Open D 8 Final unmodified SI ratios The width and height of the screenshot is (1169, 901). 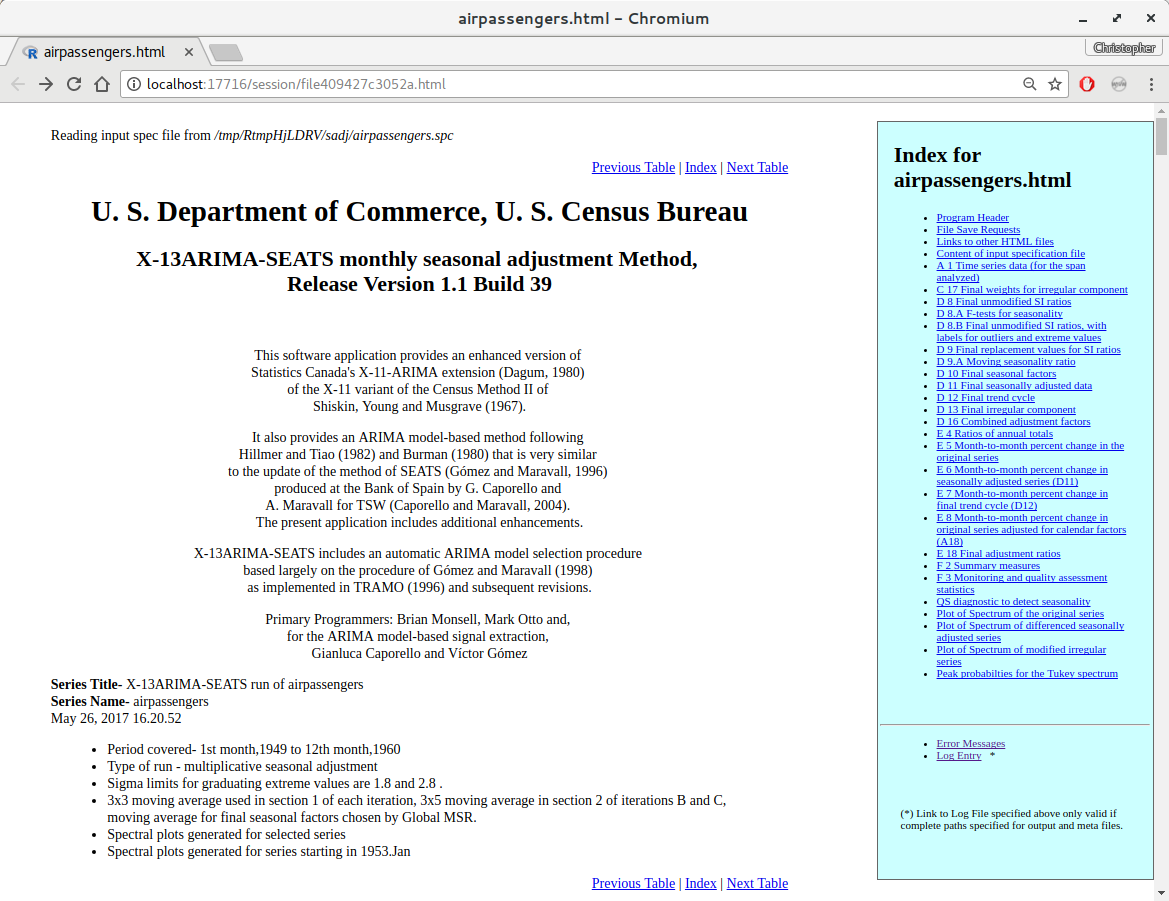[x=1003, y=301]
